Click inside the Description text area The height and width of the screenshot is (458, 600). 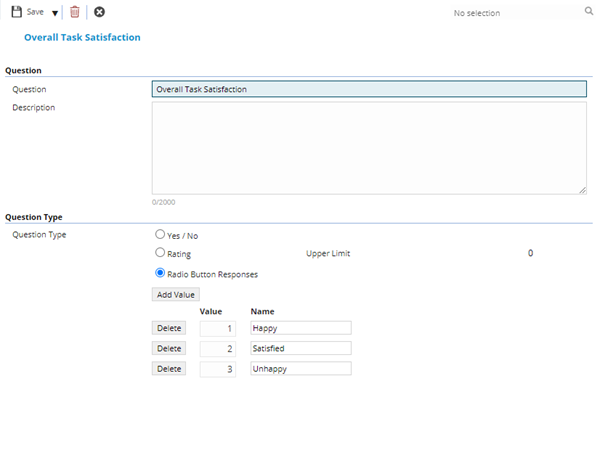point(368,147)
